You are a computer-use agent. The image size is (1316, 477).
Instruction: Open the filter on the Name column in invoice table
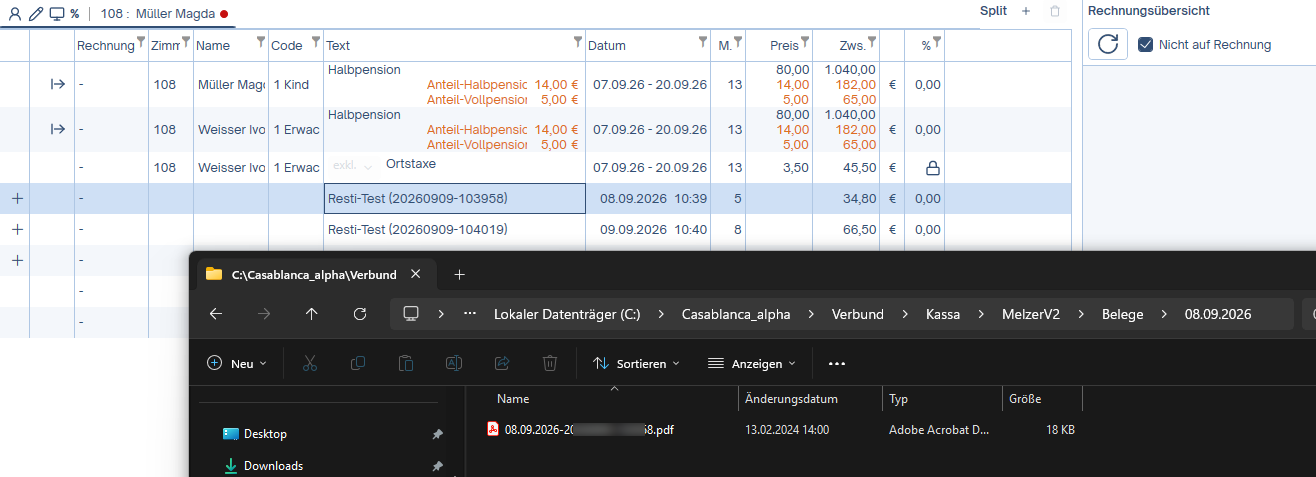tap(261, 42)
